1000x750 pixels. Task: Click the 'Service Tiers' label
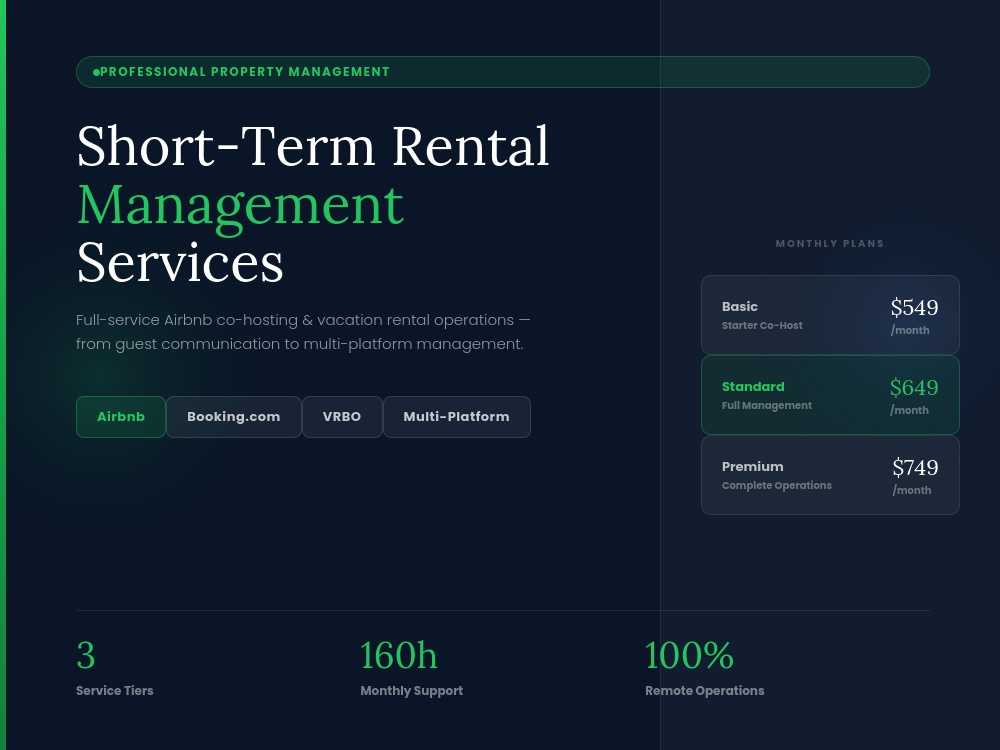pyautogui.click(x=114, y=691)
